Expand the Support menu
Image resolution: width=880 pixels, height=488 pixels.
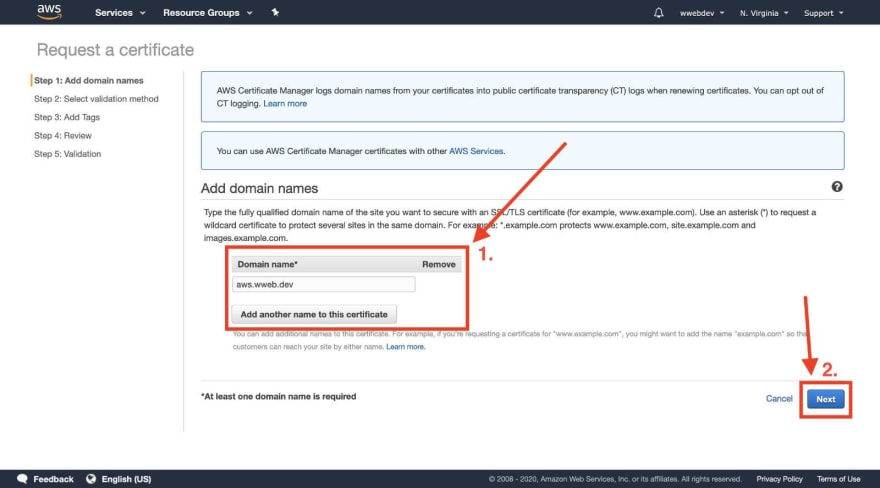tap(823, 13)
